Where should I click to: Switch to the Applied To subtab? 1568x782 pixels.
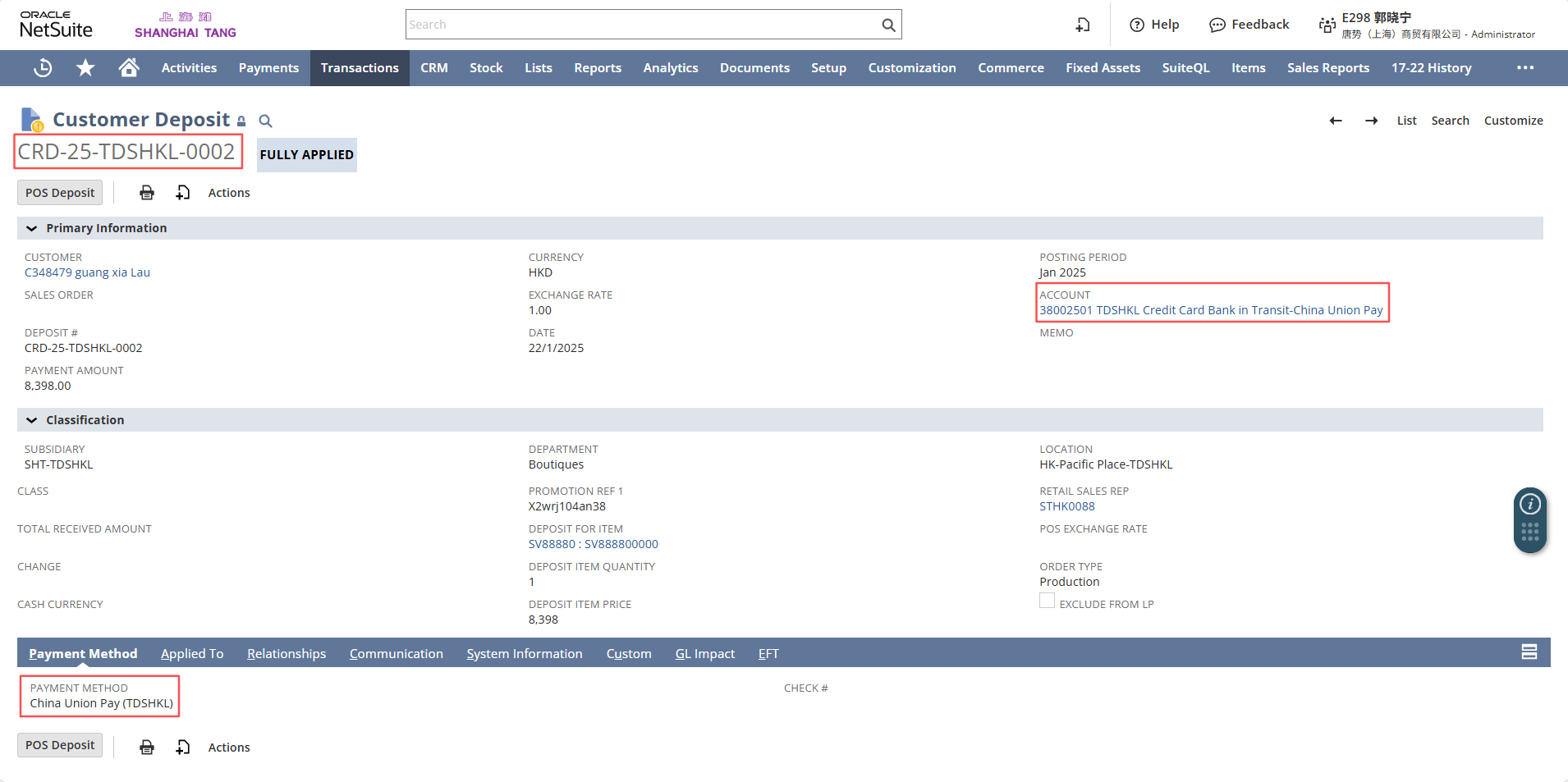[x=192, y=653]
